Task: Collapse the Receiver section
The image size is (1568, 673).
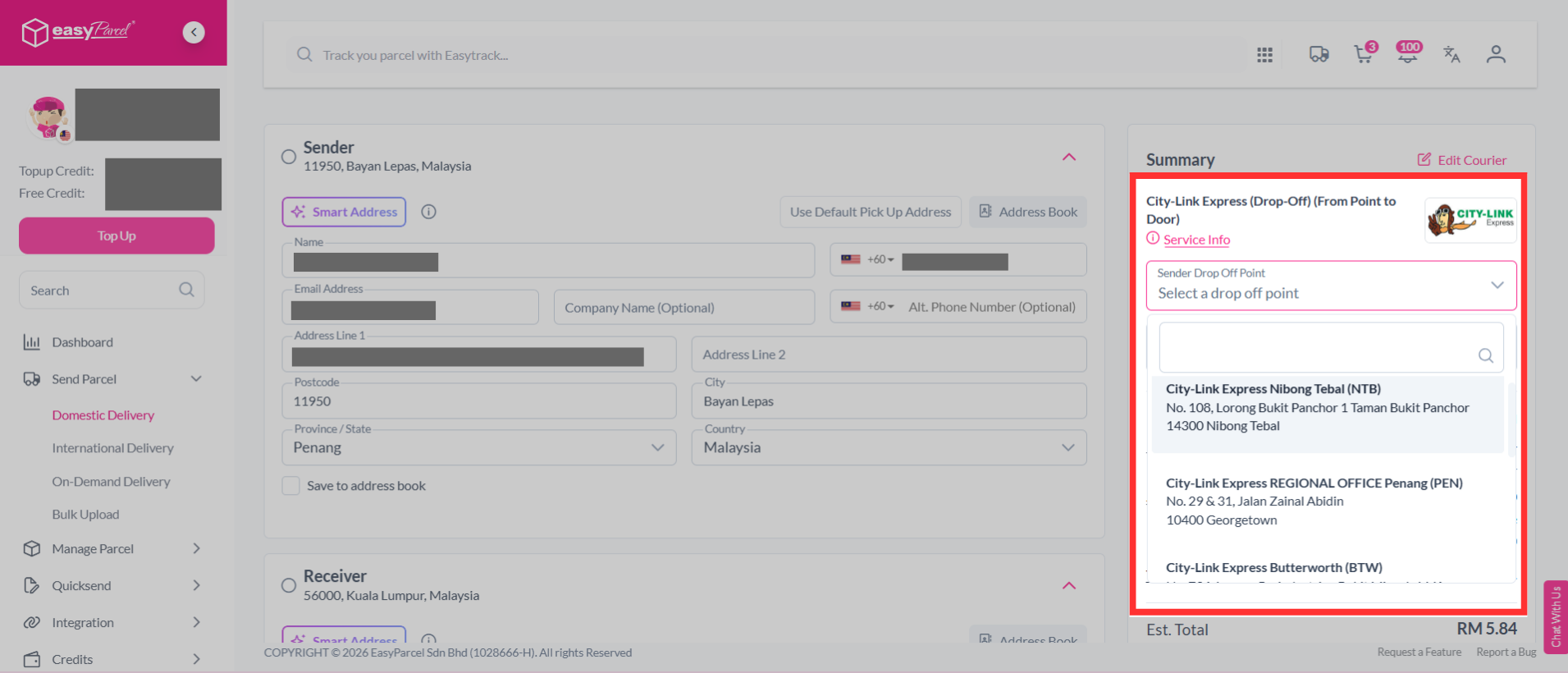Action: (1069, 586)
